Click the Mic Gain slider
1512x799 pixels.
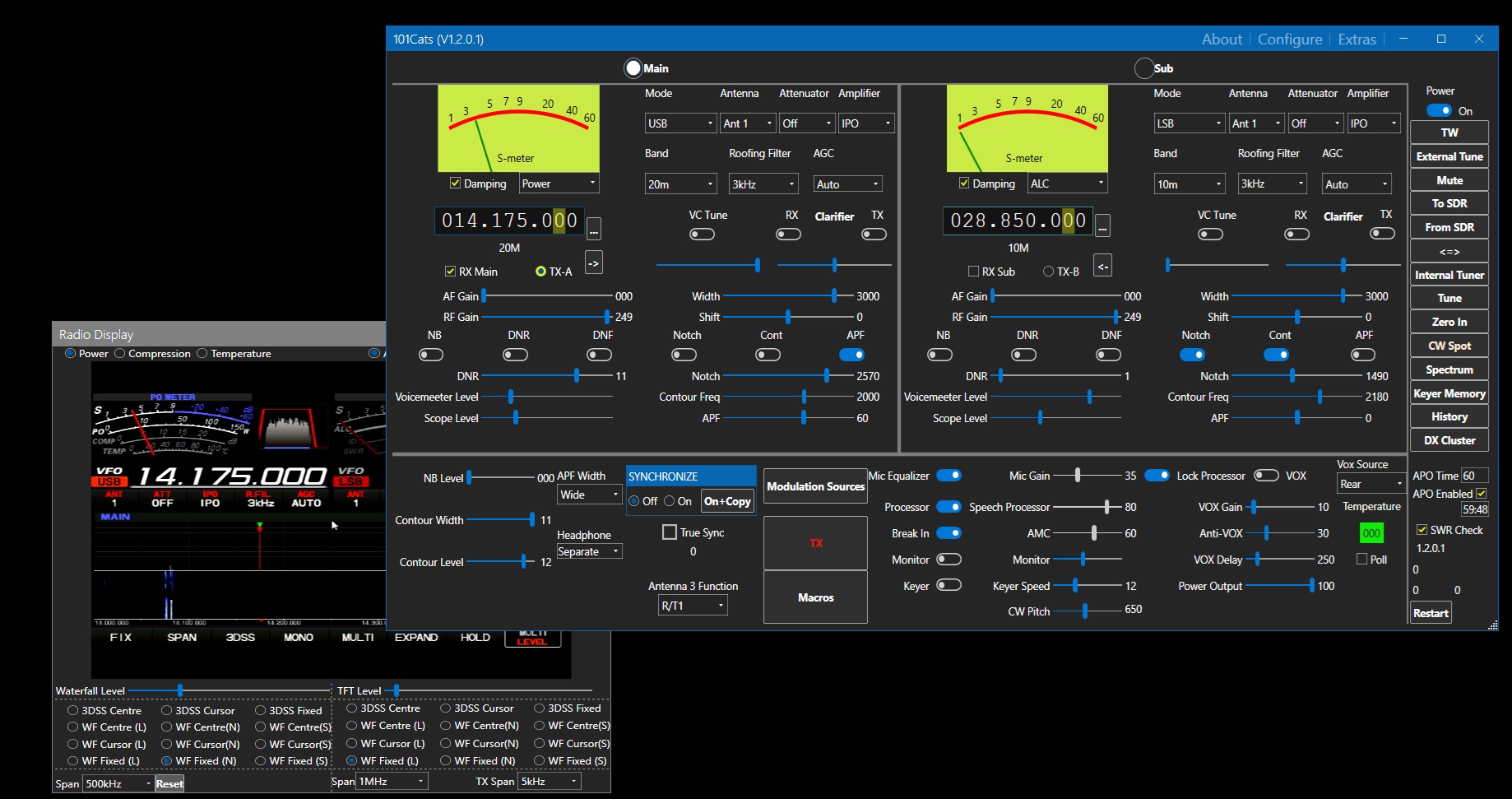(1088, 476)
